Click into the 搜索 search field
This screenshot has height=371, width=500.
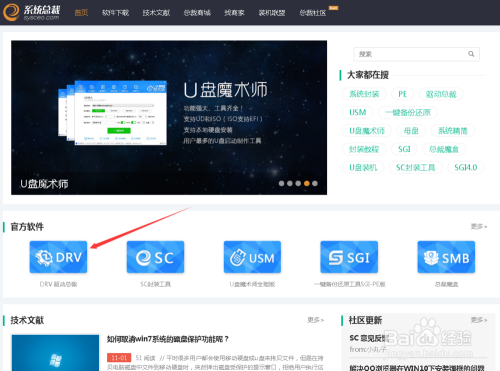click(416, 54)
